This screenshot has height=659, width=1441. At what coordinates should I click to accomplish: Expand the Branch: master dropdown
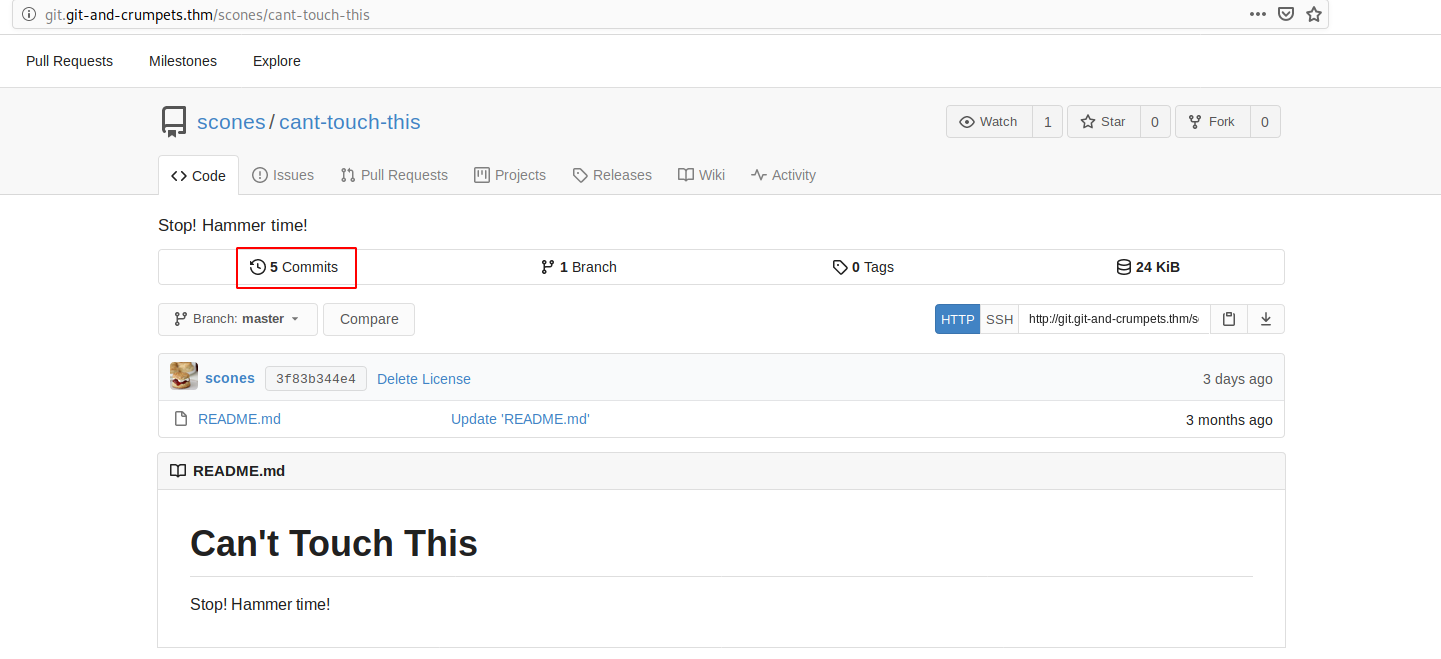pyautogui.click(x=238, y=319)
